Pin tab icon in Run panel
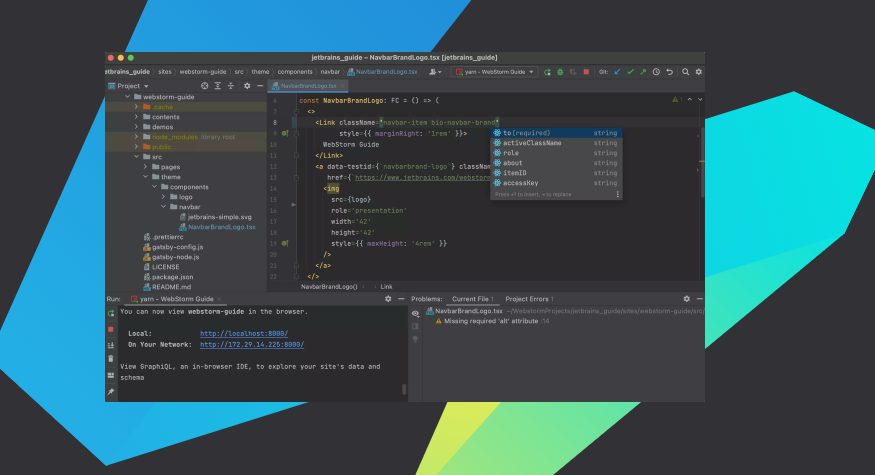875x475 pixels. 110,391
